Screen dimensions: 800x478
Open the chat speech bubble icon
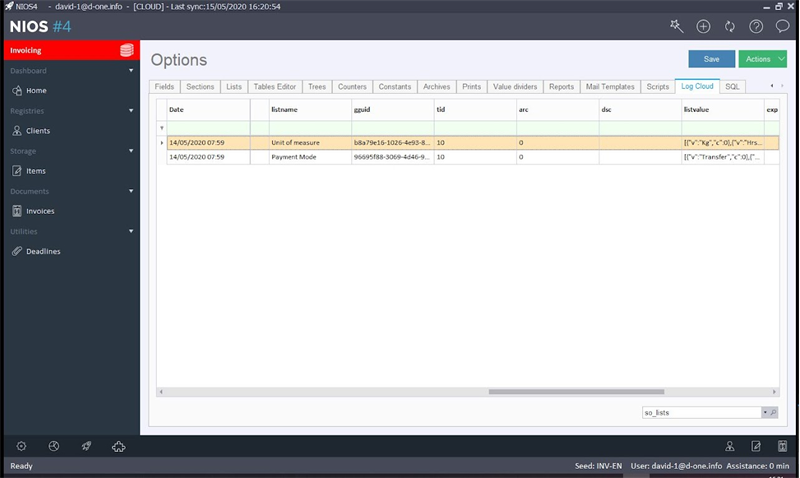click(x=782, y=26)
